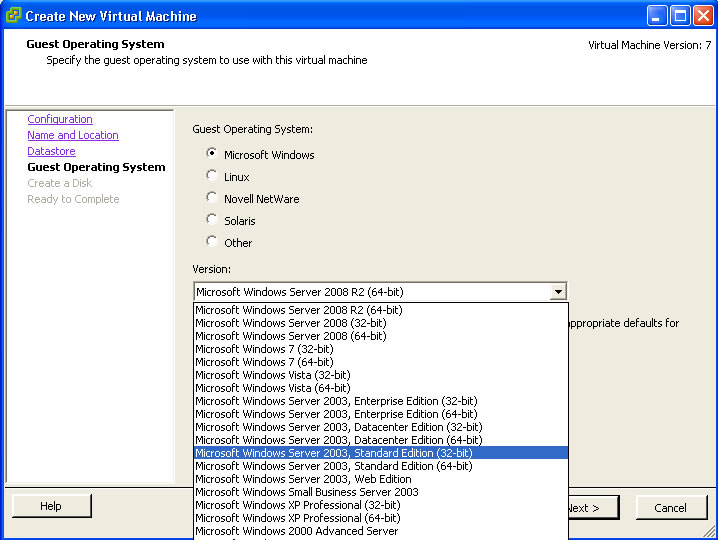
Task: Select the Linux radio button
Action: 212,175
